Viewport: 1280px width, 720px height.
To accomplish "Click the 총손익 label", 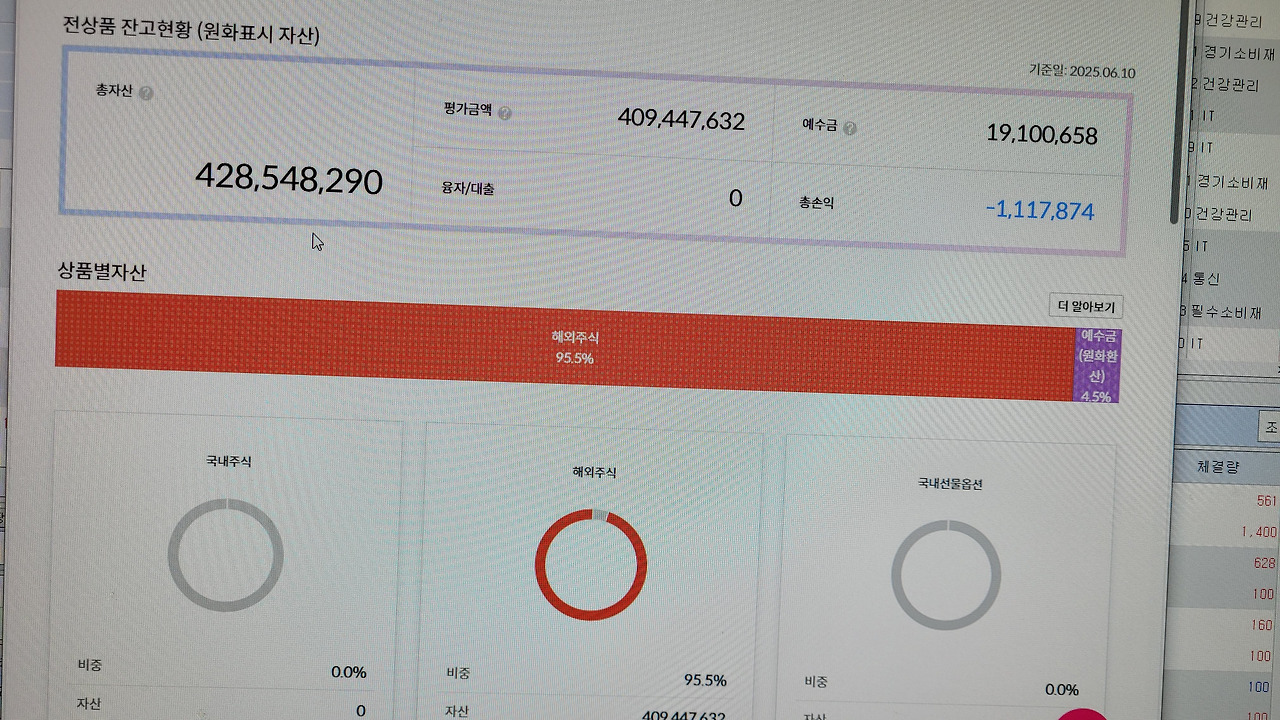I will pos(816,202).
